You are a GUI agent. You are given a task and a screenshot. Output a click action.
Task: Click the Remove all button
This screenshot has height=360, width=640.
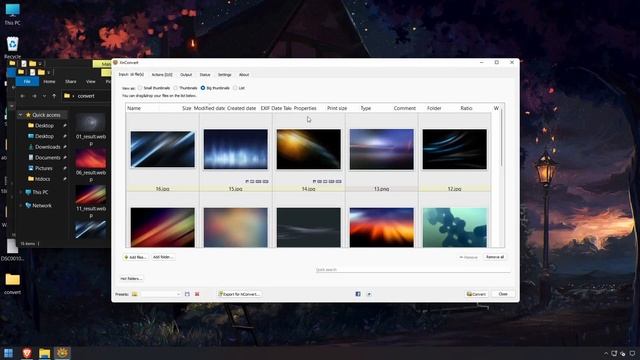point(495,257)
